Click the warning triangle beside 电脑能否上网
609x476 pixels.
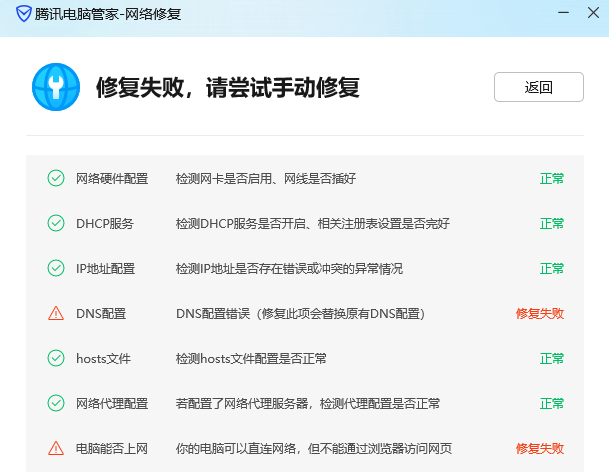point(56,448)
